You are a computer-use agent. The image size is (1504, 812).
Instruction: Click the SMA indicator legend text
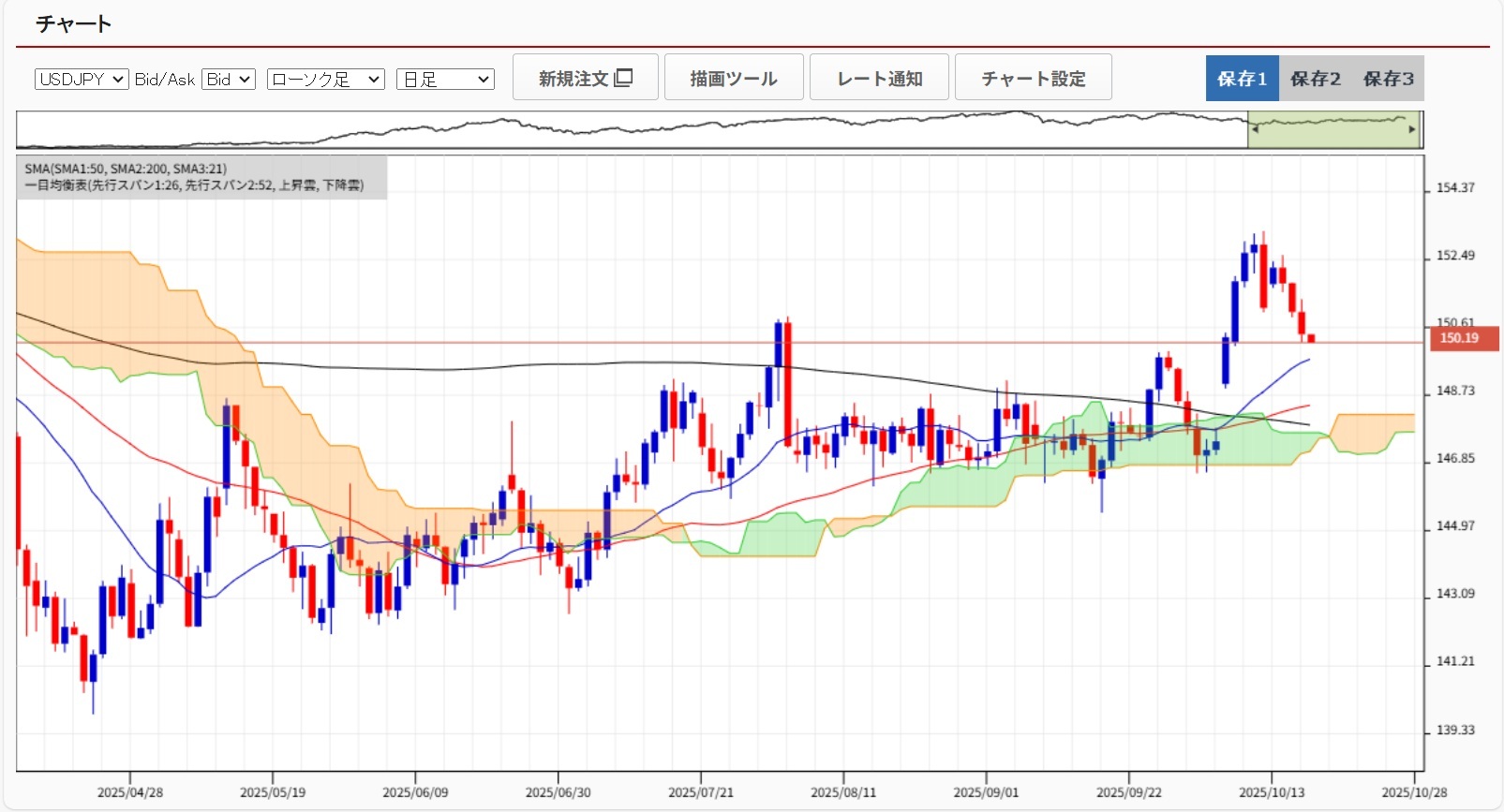coord(126,169)
